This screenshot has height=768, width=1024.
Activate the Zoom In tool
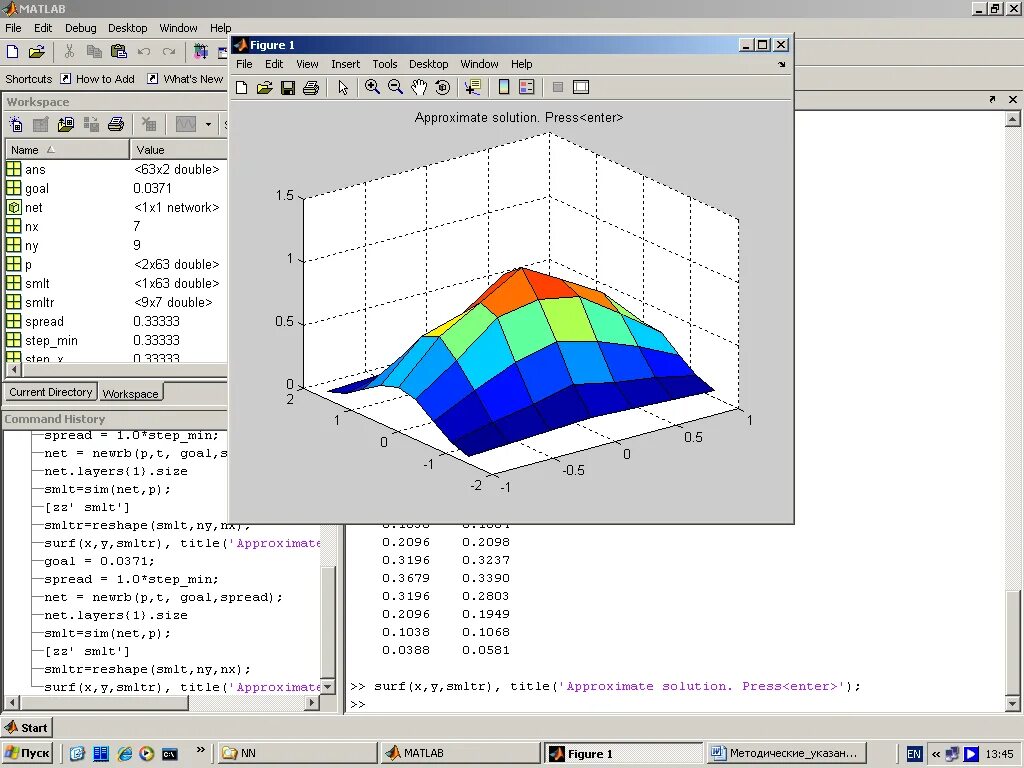[372, 88]
